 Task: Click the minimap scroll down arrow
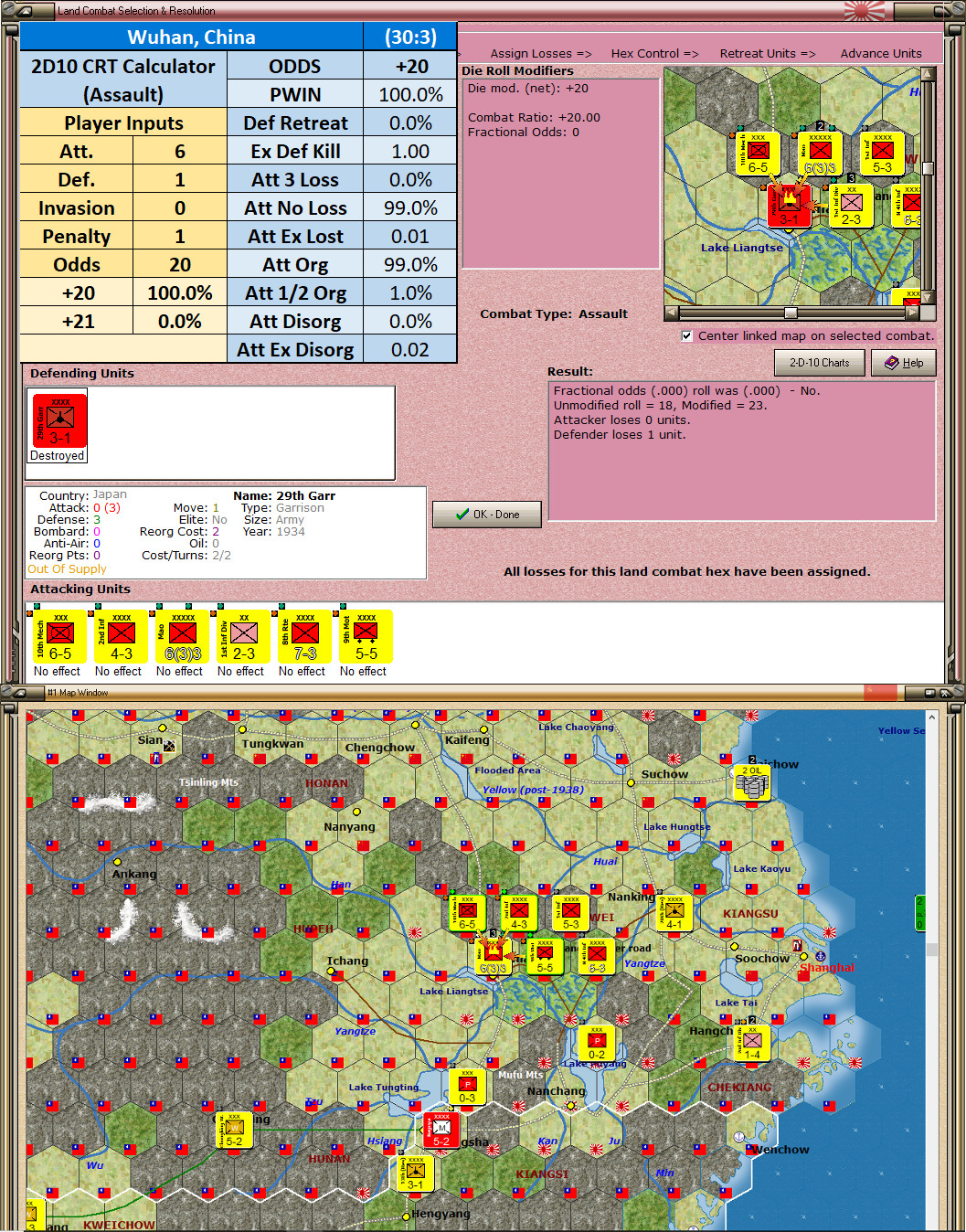(928, 298)
